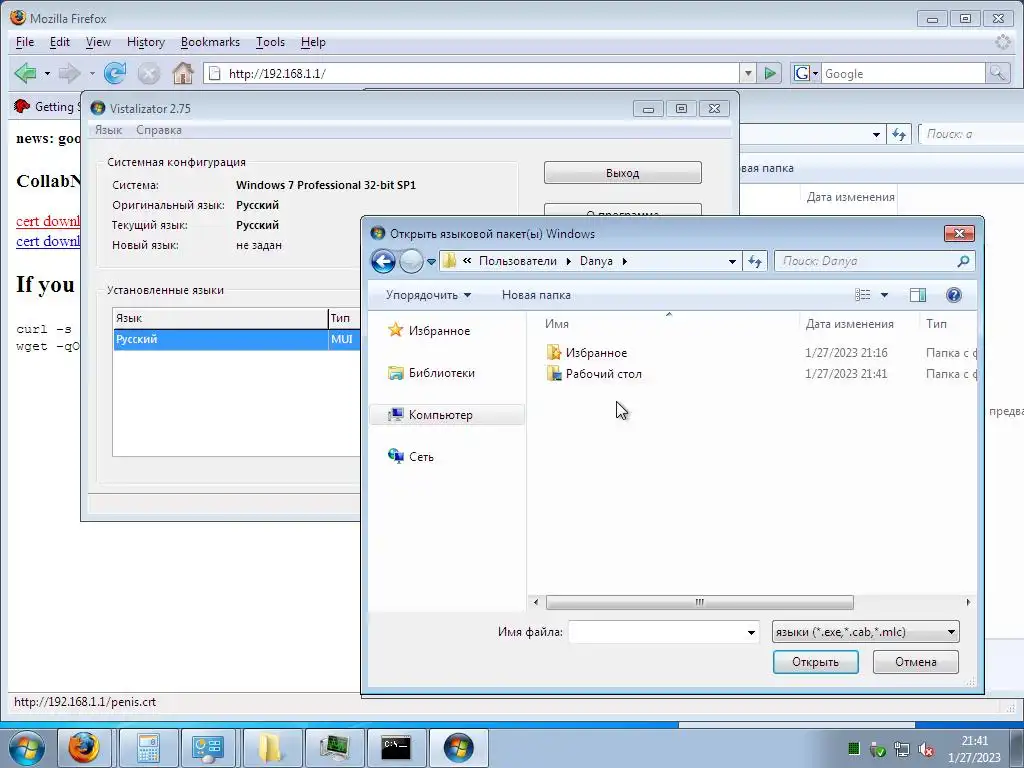Open Firefox View menu
The height and width of the screenshot is (768, 1024).
point(98,42)
